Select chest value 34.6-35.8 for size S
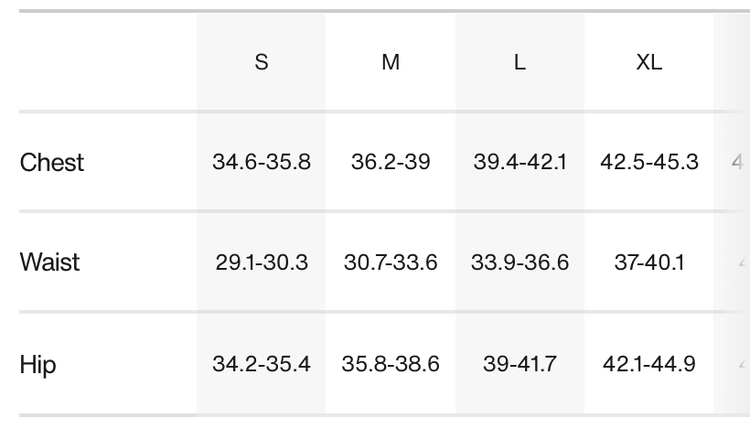The height and width of the screenshot is (439, 750). coord(261,162)
